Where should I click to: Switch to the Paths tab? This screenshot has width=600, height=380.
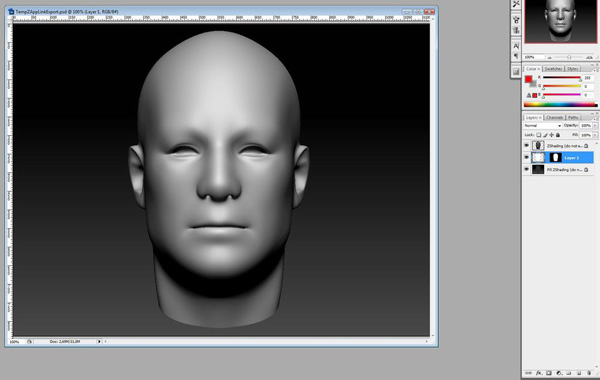(573, 117)
